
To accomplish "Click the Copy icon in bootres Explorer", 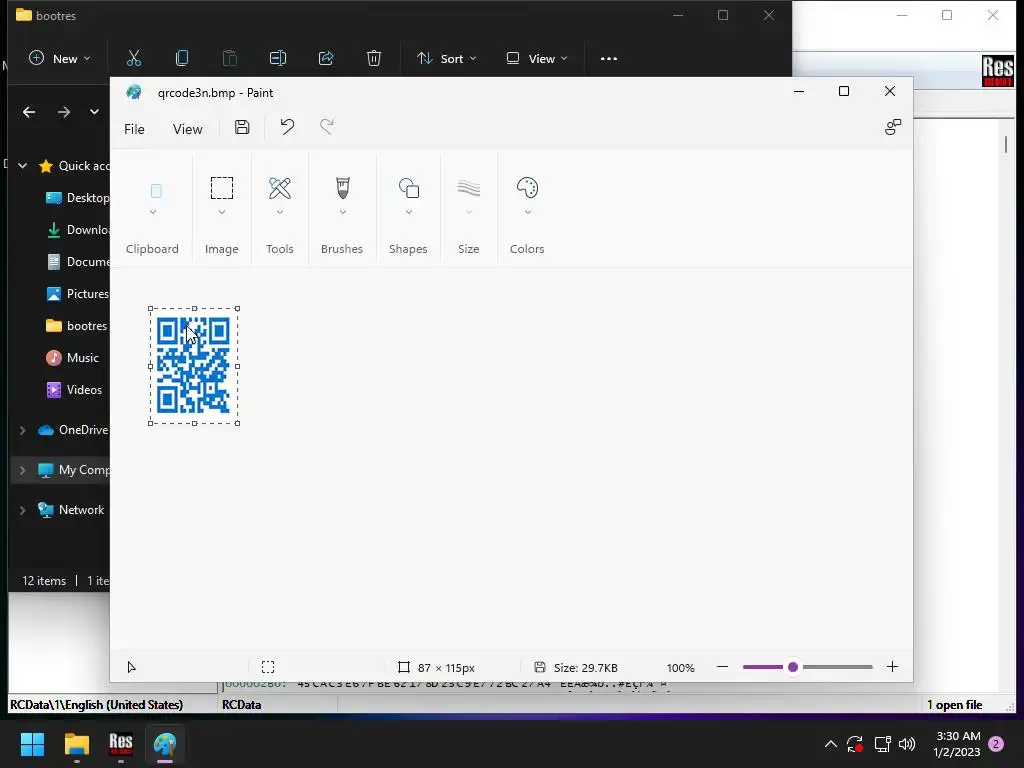I will pyautogui.click(x=182, y=59).
